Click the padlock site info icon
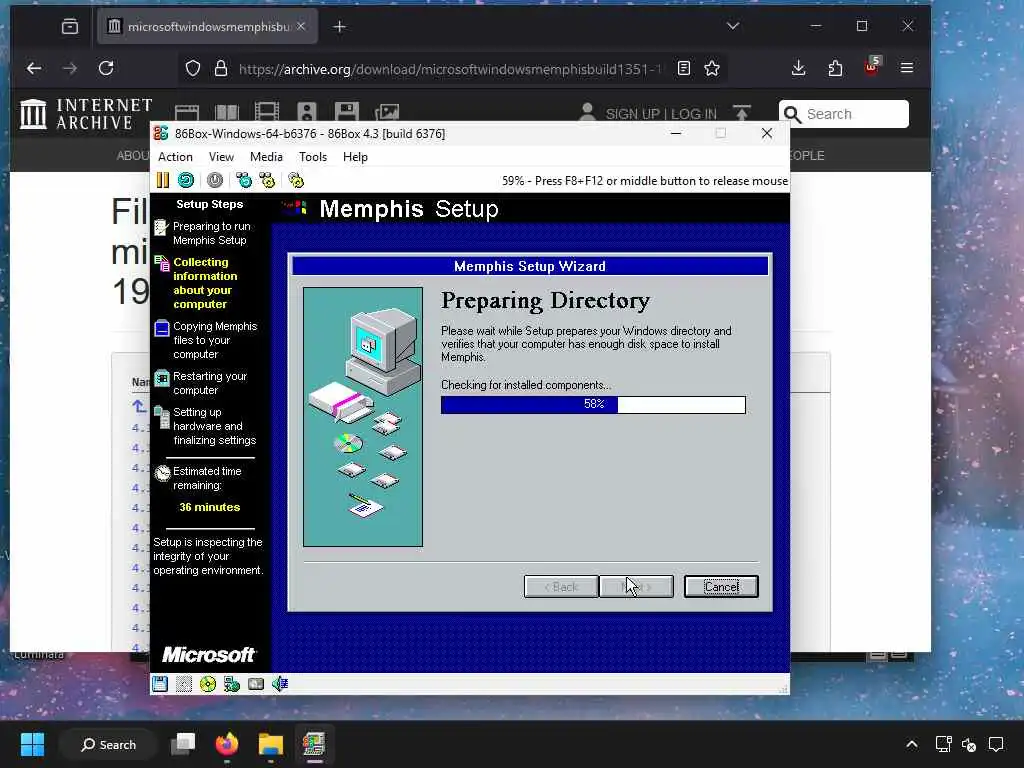1024x768 pixels. (x=221, y=69)
